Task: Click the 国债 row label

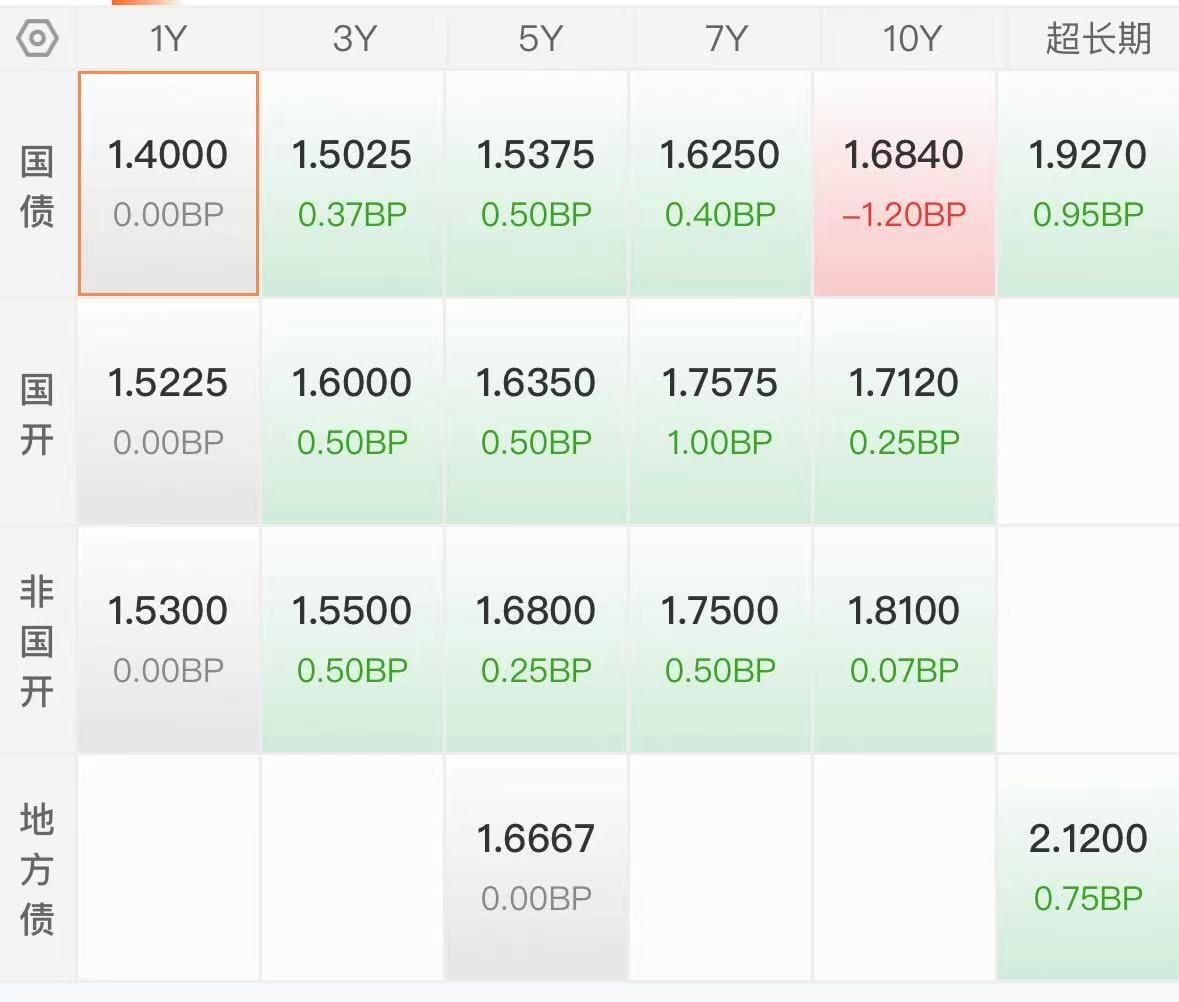Action: [x=37, y=185]
